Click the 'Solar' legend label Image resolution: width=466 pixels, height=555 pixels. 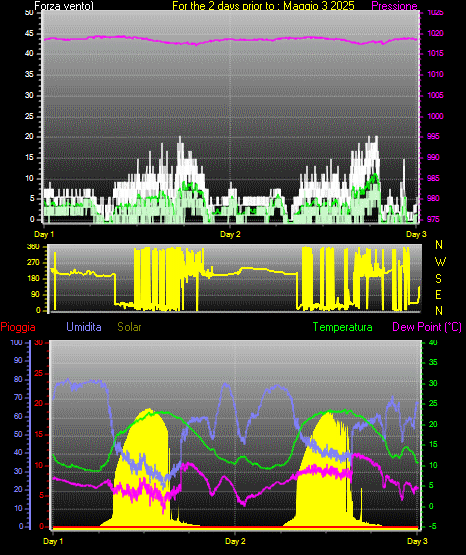[x=129, y=327]
